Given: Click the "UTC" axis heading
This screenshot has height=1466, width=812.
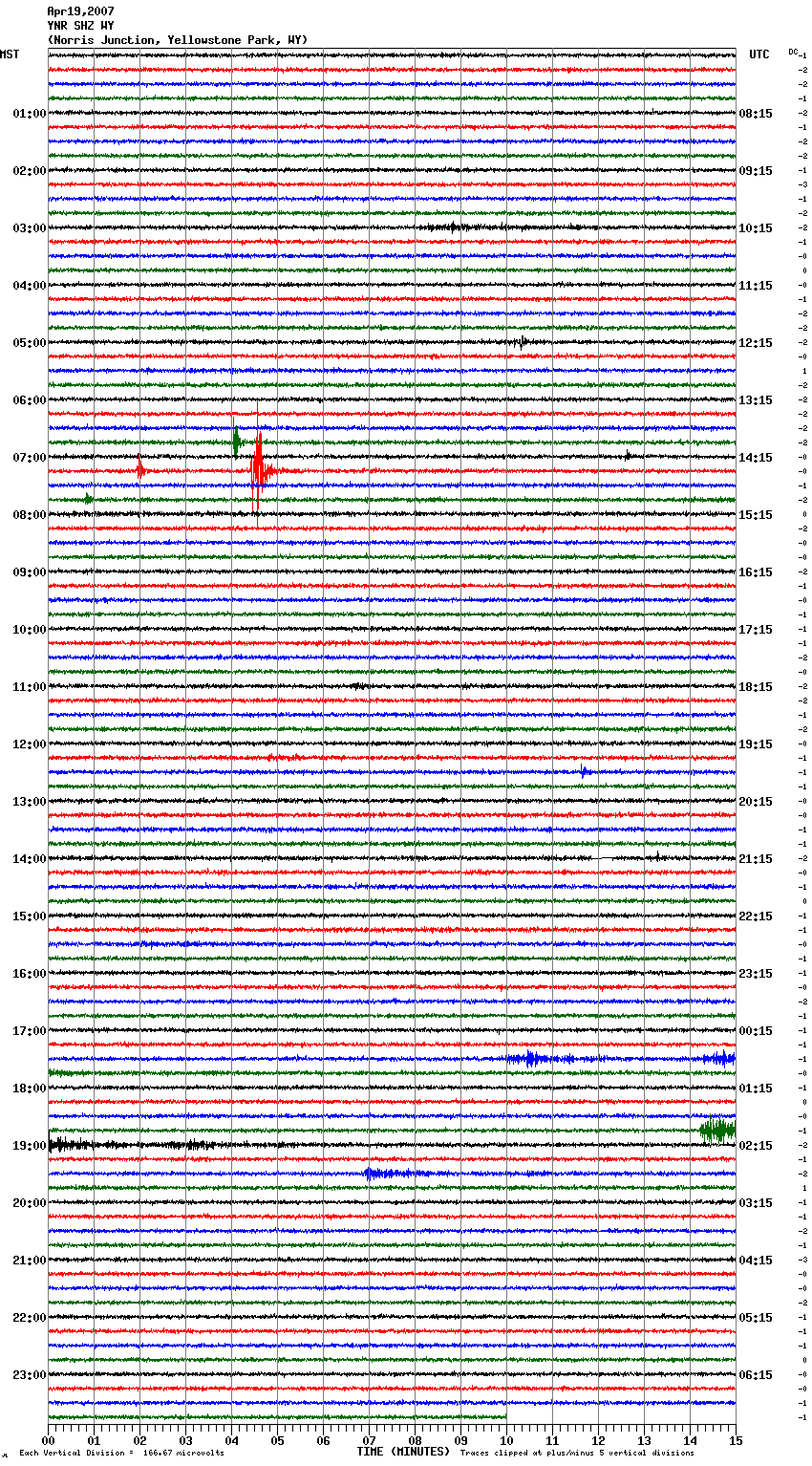Looking at the screenshot, I should (759, 54).
